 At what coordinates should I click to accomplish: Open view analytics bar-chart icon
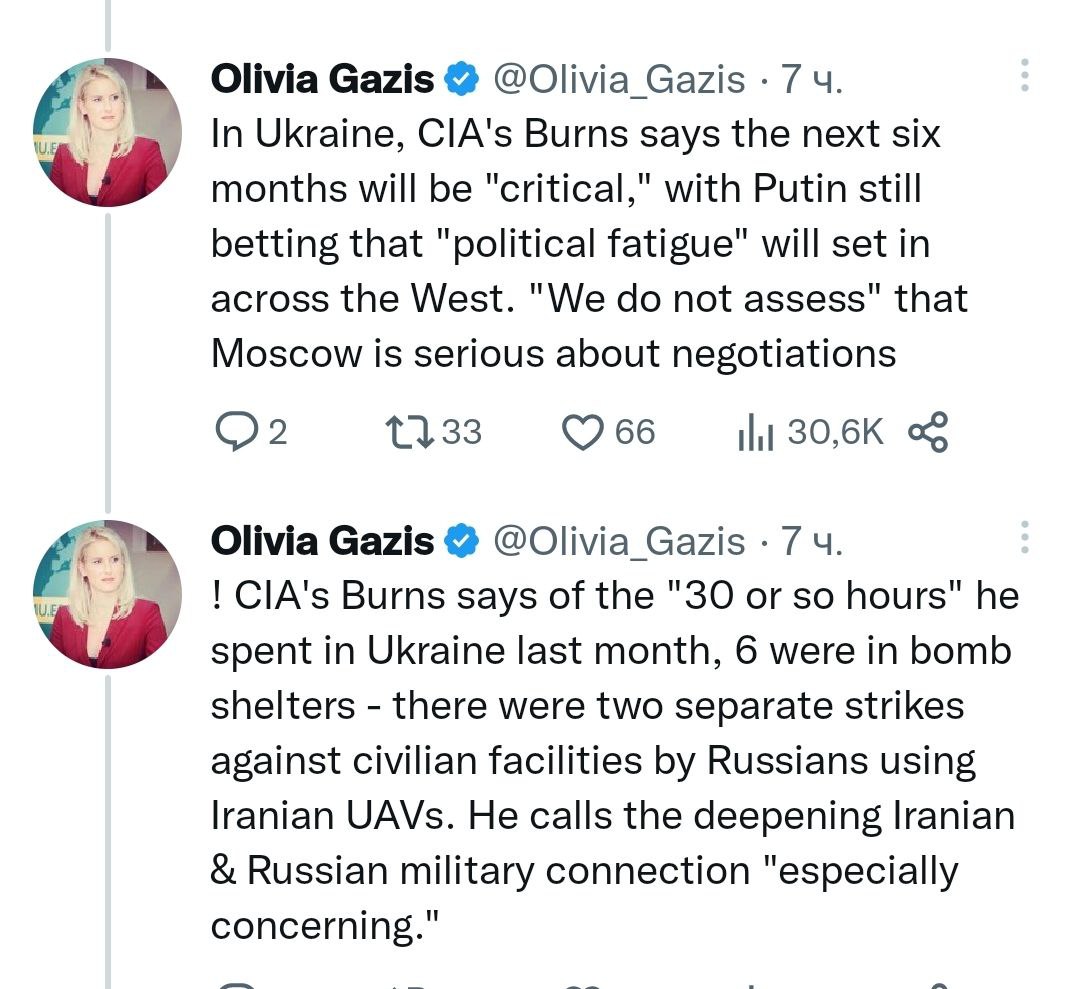pos(755,433)
